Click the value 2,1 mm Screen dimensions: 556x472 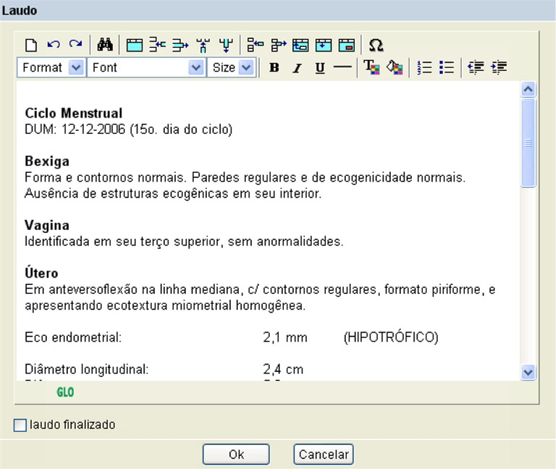tap(285, 338)
